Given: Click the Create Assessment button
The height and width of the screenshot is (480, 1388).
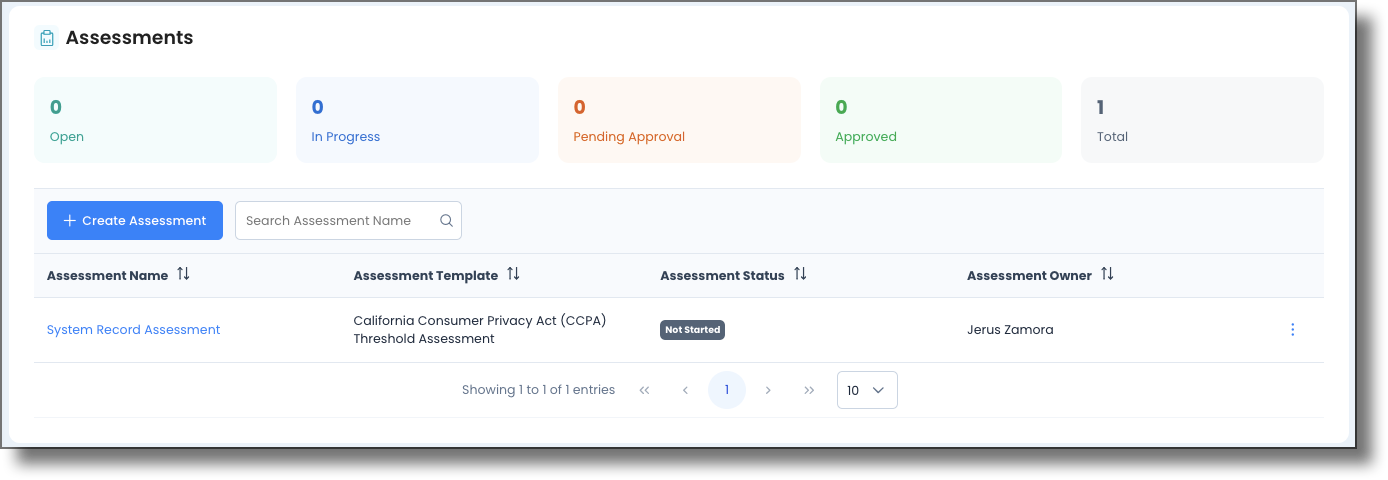Looking at the screenshot, I should pyautogui.click(x=135, y=221).
